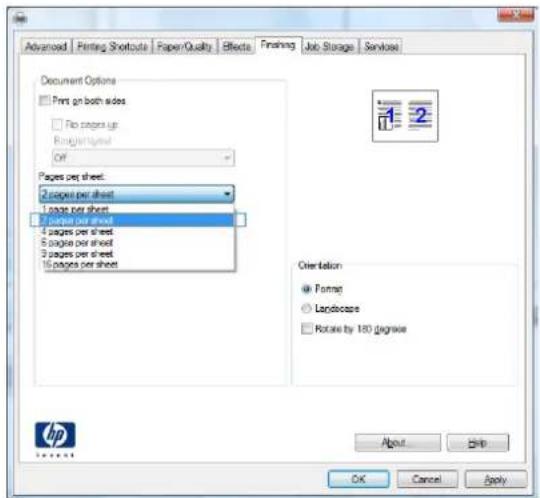
Task: Click the page layout preview thumbnail
Action: pos(405,116)
